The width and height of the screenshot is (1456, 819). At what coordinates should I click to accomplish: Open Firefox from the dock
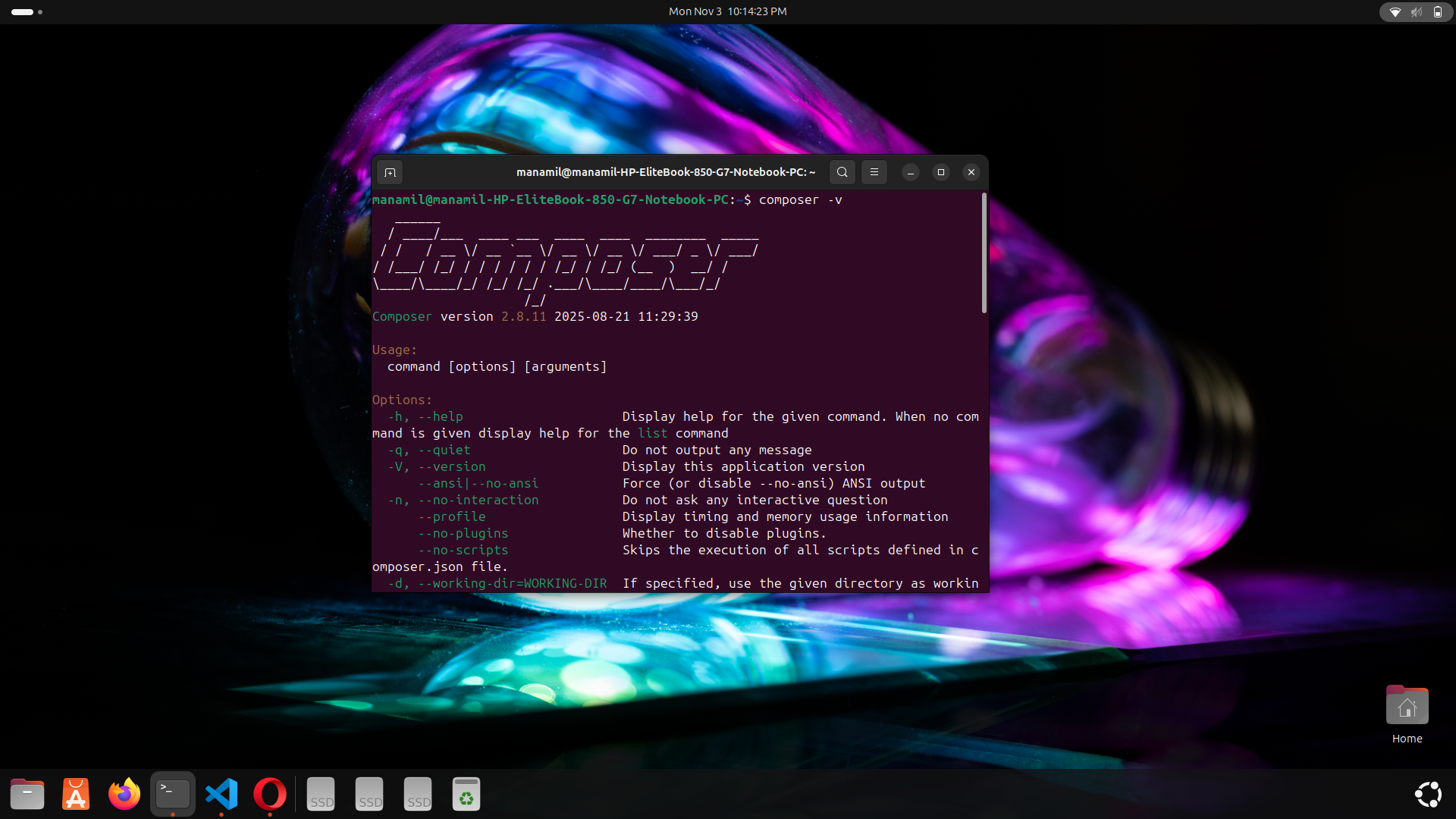point(124,794)
